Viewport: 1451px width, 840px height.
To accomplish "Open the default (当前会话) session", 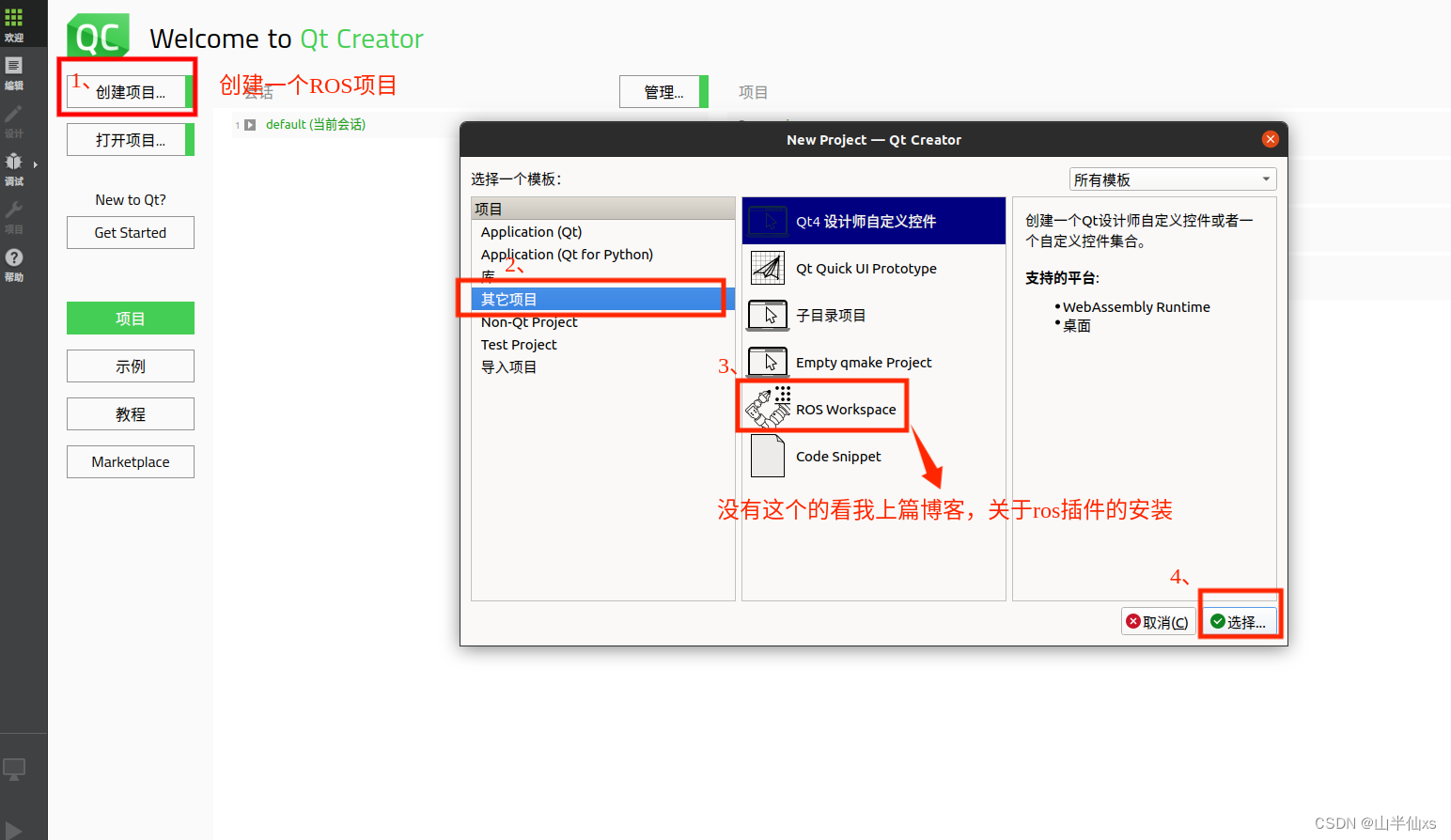I will 316,125.
